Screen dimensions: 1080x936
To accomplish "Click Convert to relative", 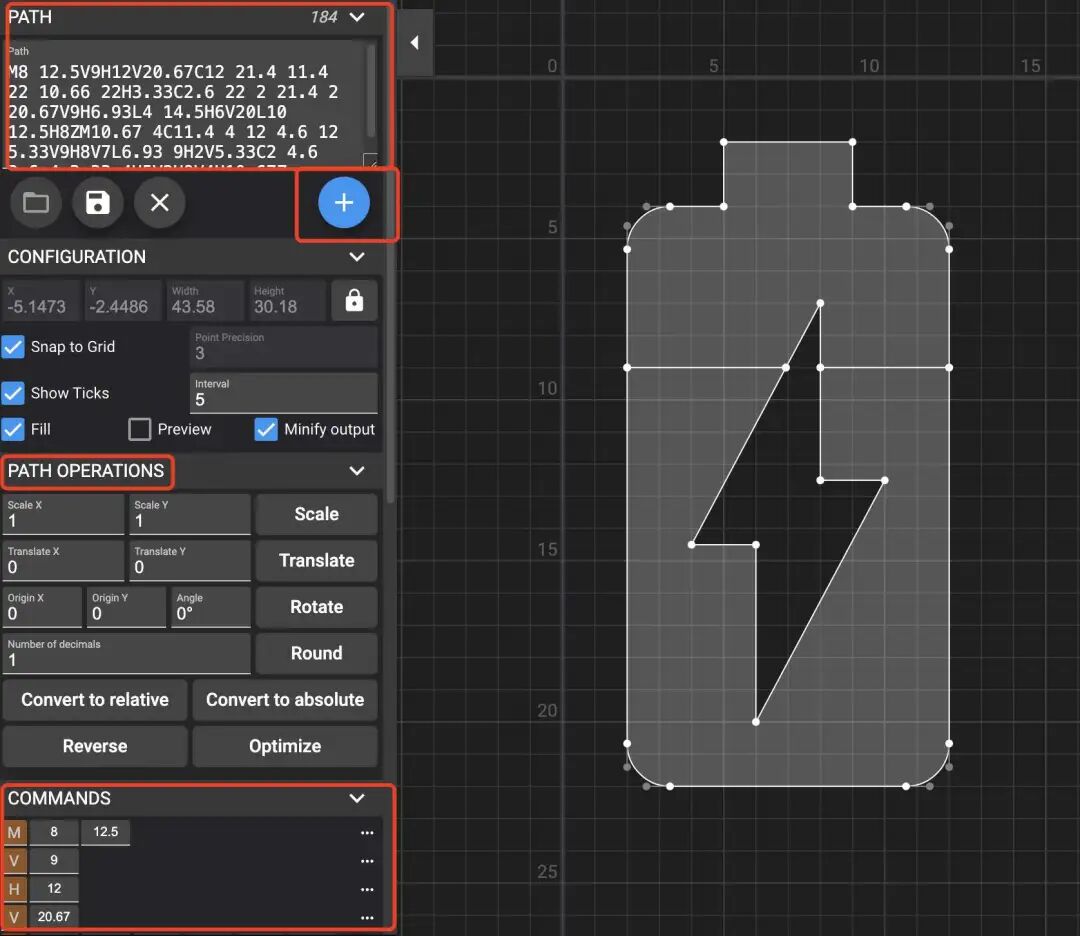I will [95, 700].
